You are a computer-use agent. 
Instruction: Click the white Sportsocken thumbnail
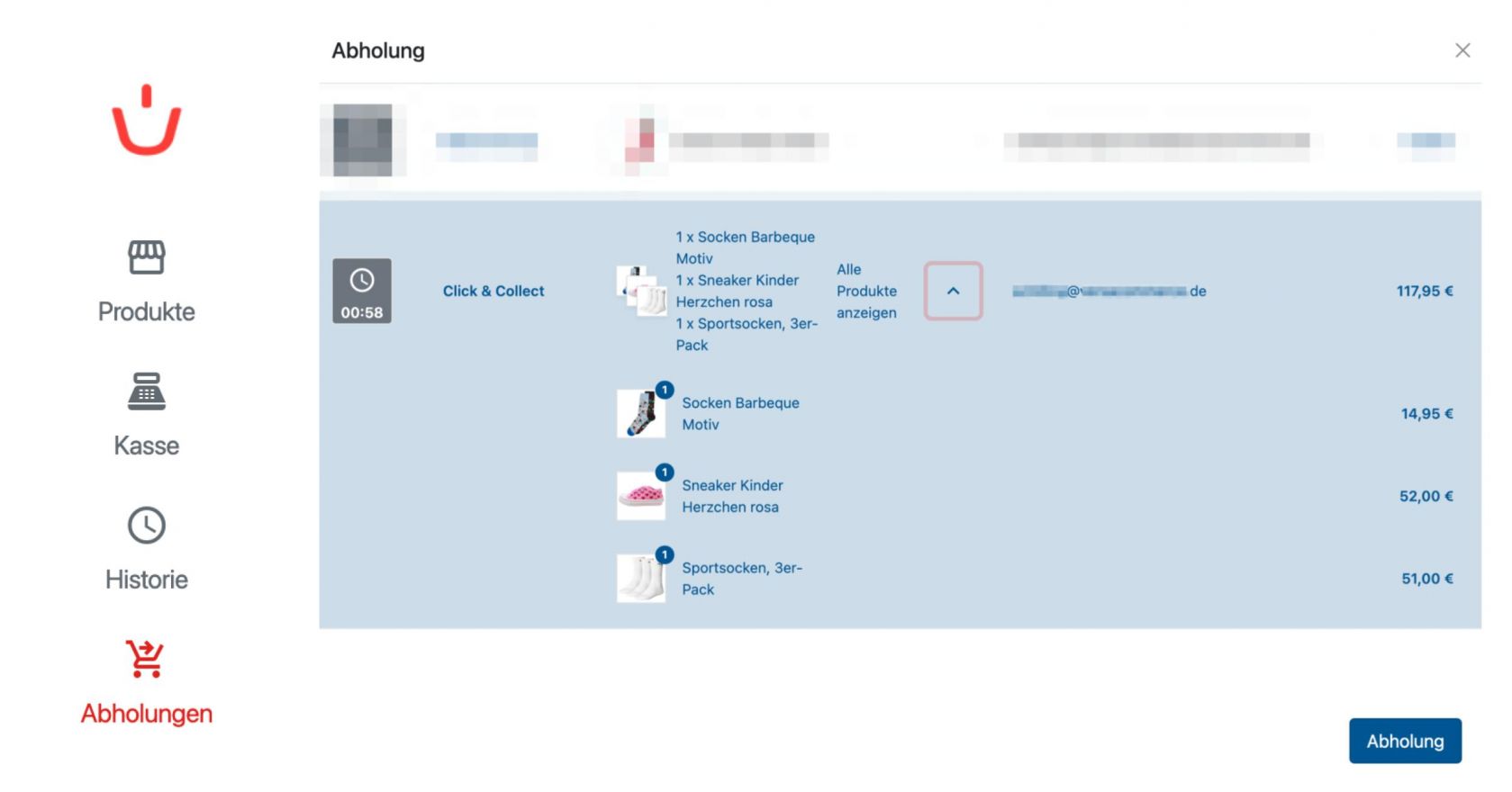tap(641, 578)
